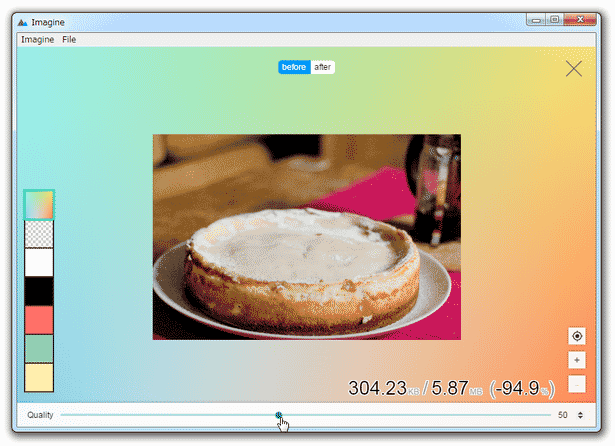
Task: Click the reset zoom target icon
Action: (x=577, y=336)
